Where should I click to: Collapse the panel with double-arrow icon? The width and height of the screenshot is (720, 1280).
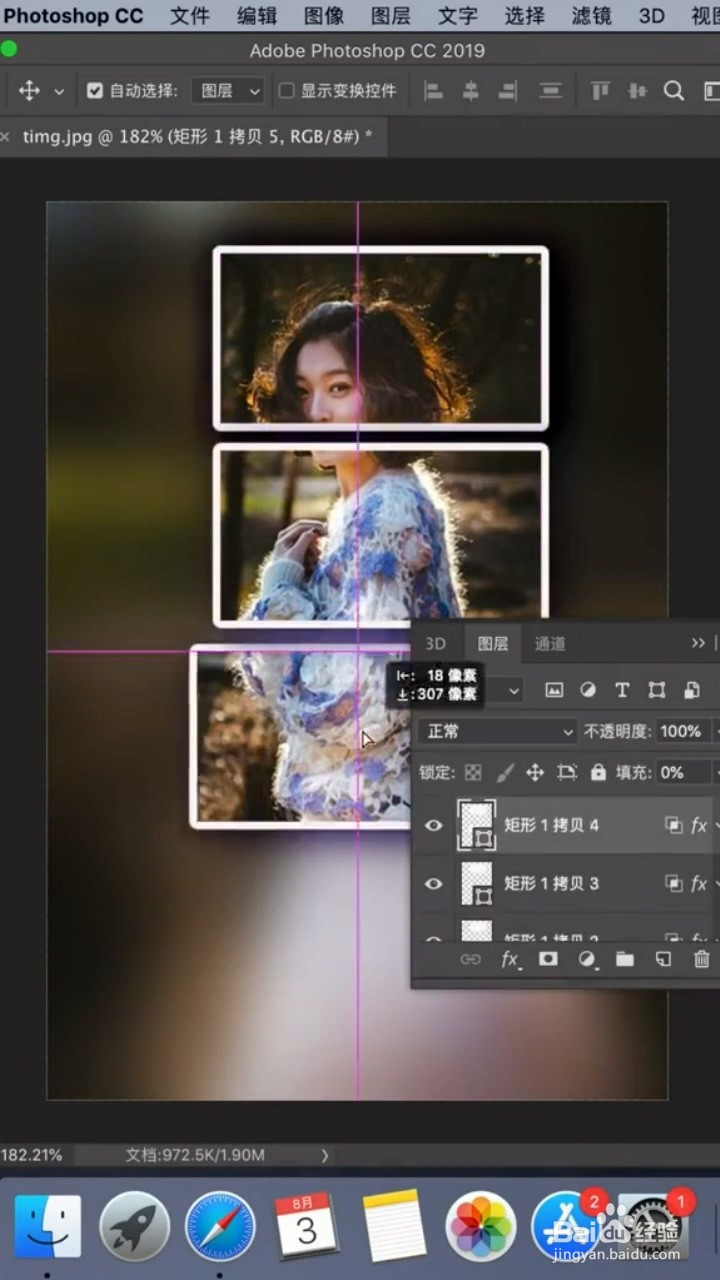pyautogui.click(x=698, y=643)
